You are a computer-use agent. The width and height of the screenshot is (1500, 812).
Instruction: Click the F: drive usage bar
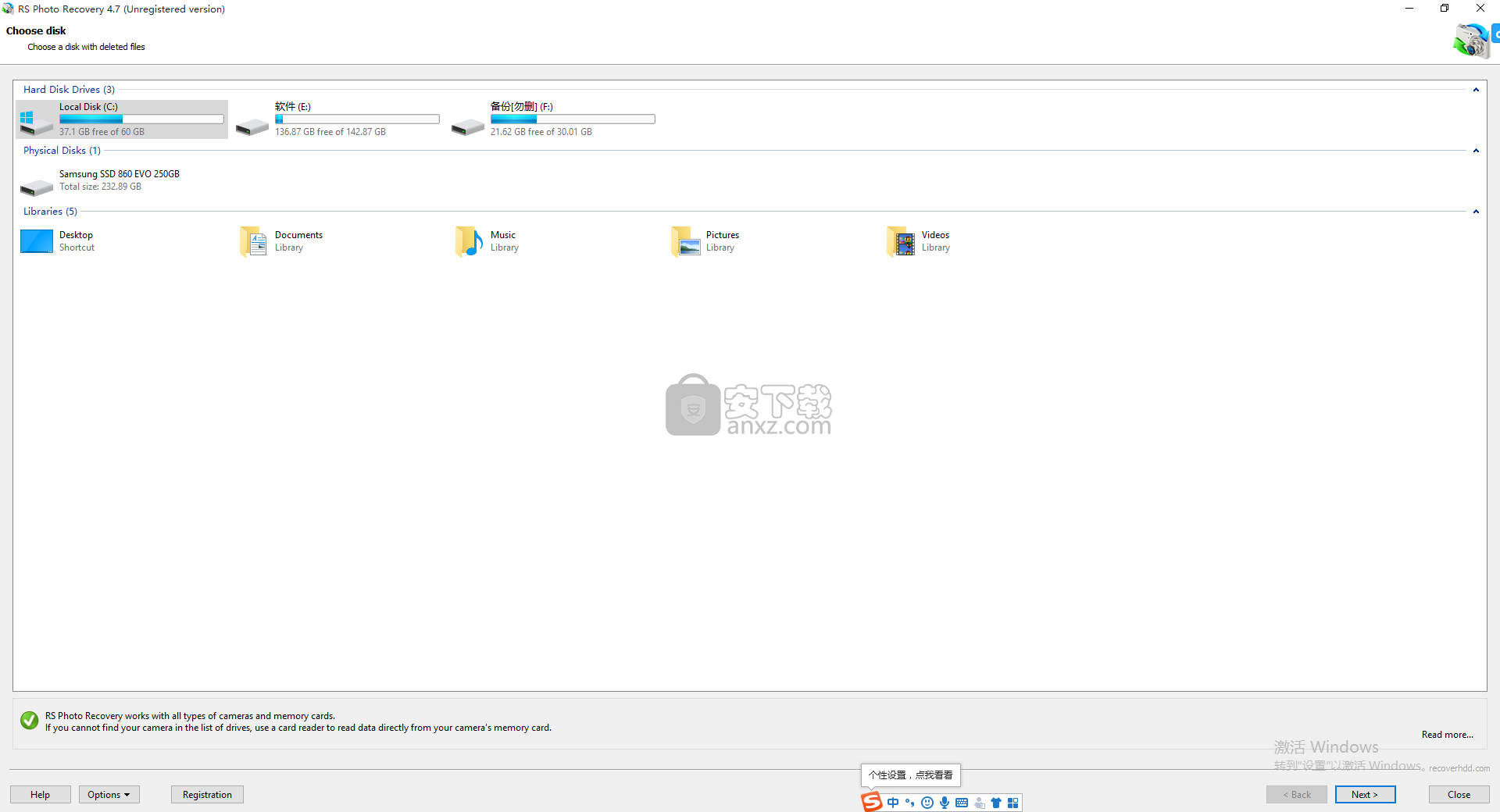pos(573,119)
